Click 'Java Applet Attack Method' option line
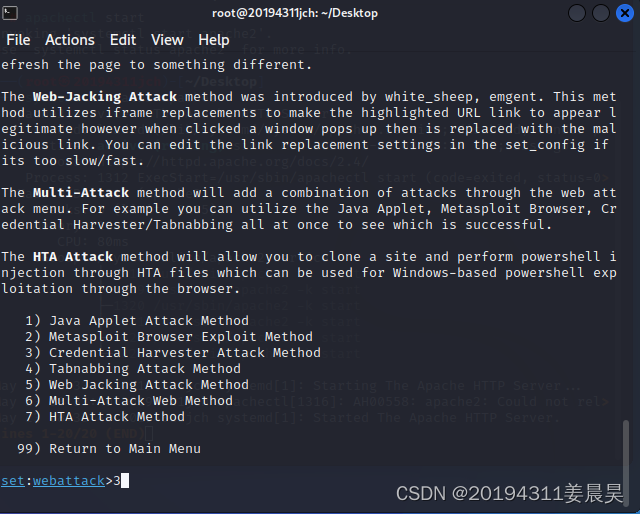This screenshot has width=640, height=514. (137, 320)
